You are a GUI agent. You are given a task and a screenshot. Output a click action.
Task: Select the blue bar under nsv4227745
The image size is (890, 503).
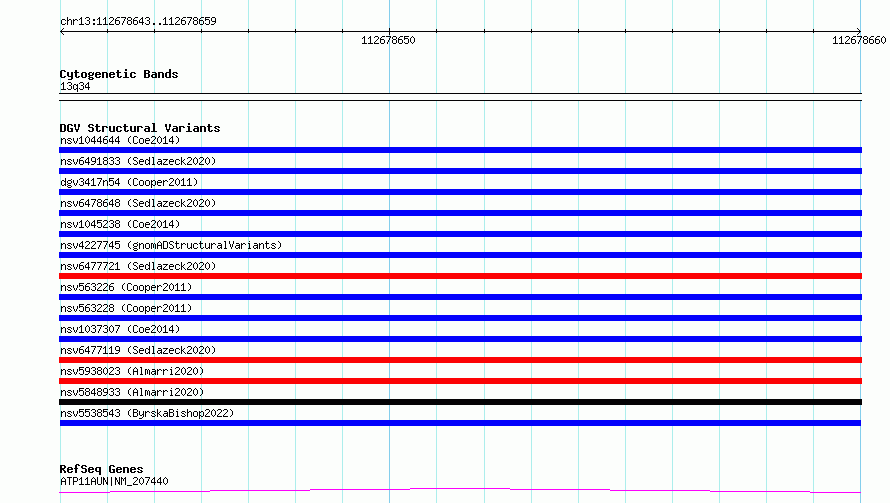[x=460, y=255]
